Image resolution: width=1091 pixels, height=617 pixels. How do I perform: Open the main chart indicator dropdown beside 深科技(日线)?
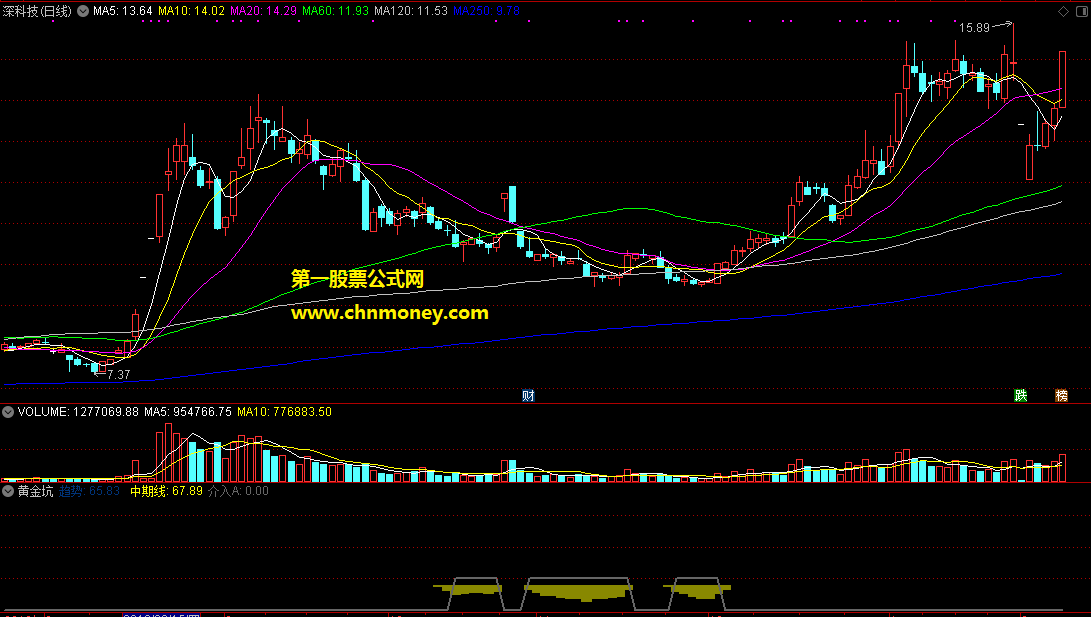click(83, 11)
